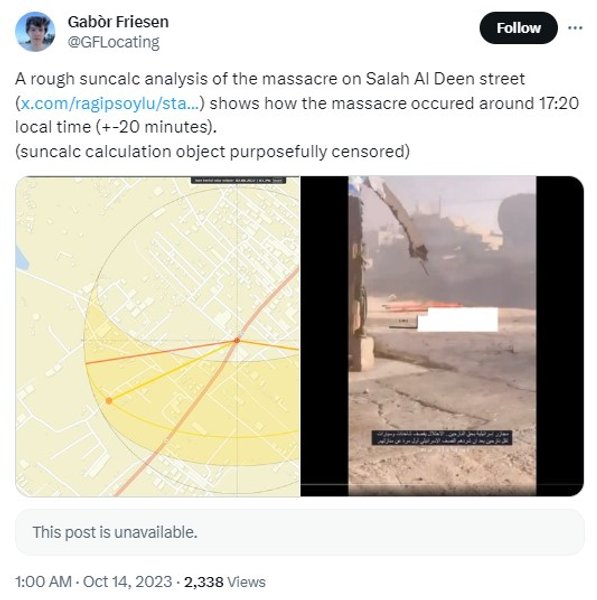The height and width of the screenshot is (600, 597).
Task: Click the 'This post is unavailable.' box
Action: pos(300,532)
